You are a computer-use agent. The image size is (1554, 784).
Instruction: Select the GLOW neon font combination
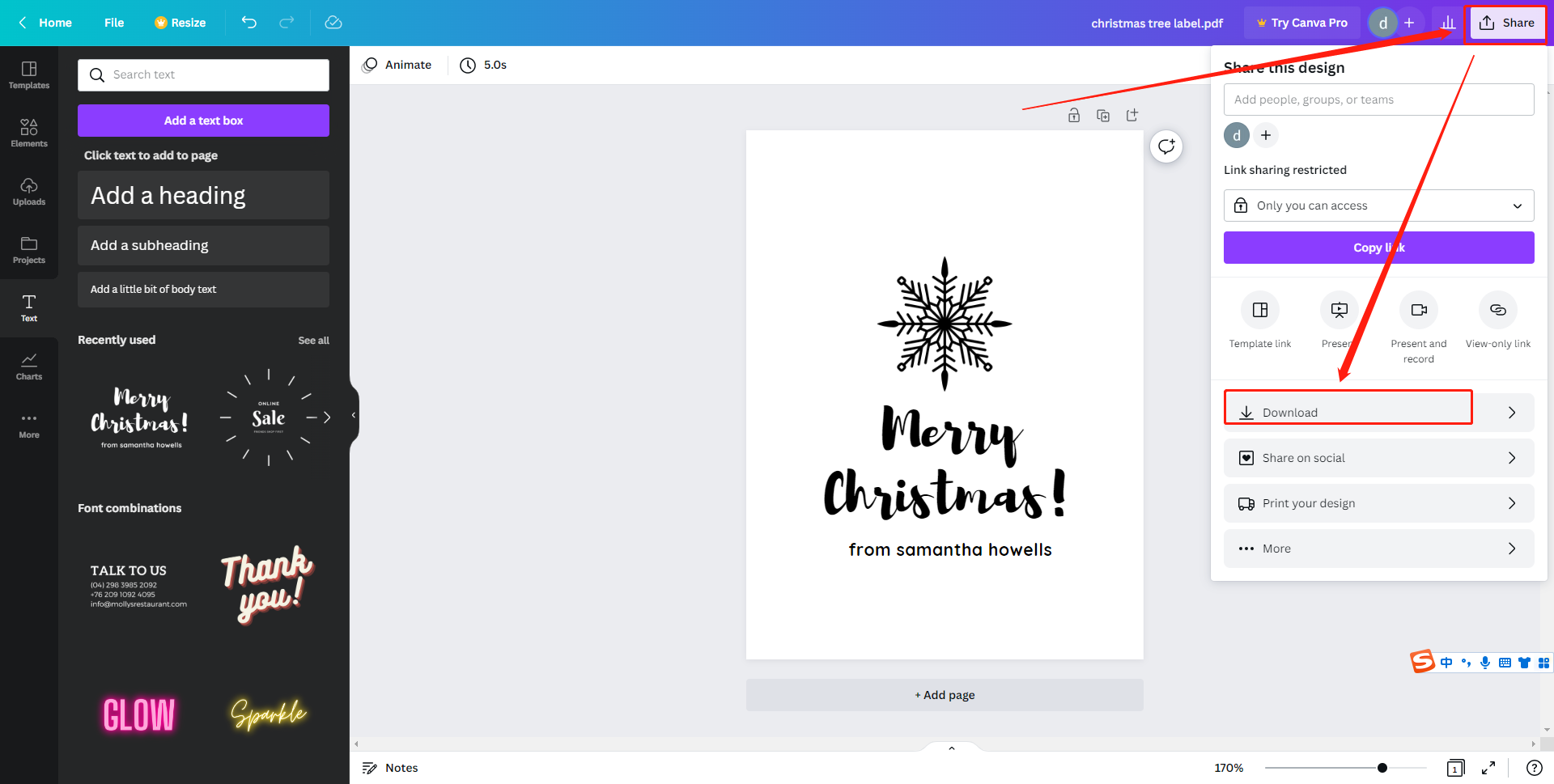point(139,714)
